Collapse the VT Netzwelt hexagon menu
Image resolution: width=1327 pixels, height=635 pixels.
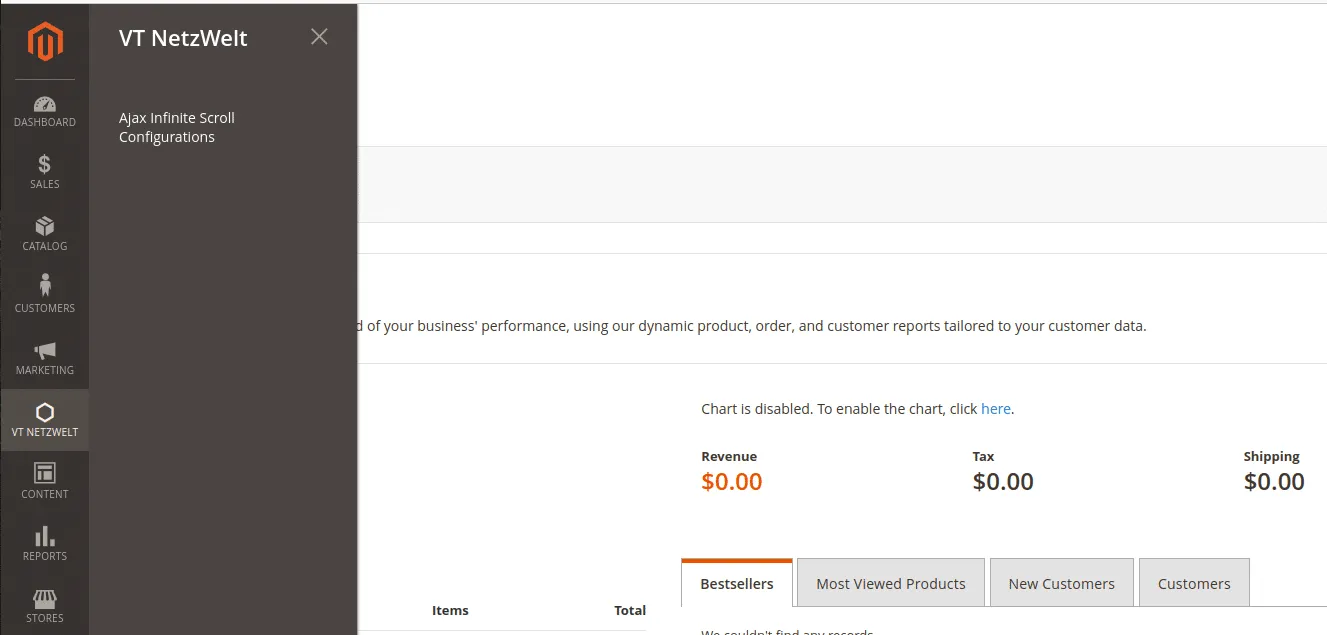click(x=45, y=420)
